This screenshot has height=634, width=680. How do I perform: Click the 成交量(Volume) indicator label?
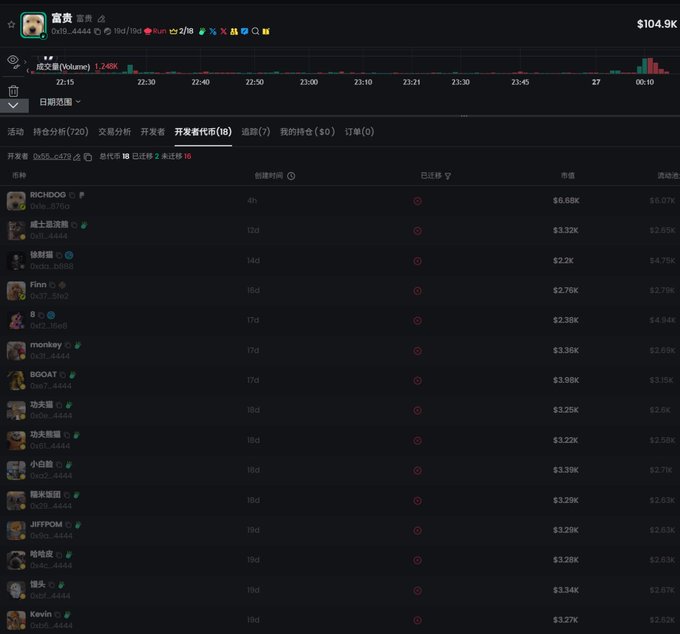tap(63, 67)
